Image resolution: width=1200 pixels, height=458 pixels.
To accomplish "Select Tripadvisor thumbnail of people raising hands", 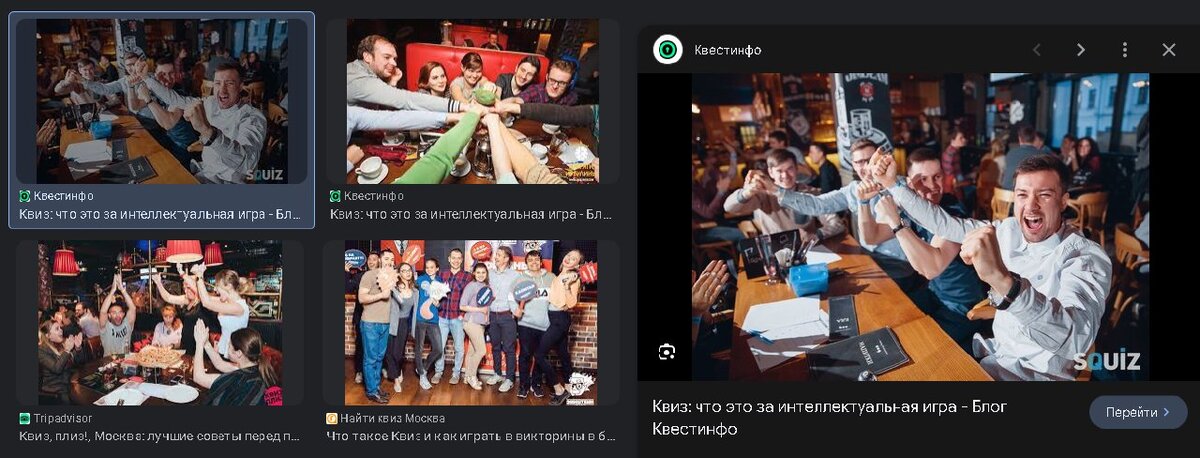I will click(x=160, y=322).
